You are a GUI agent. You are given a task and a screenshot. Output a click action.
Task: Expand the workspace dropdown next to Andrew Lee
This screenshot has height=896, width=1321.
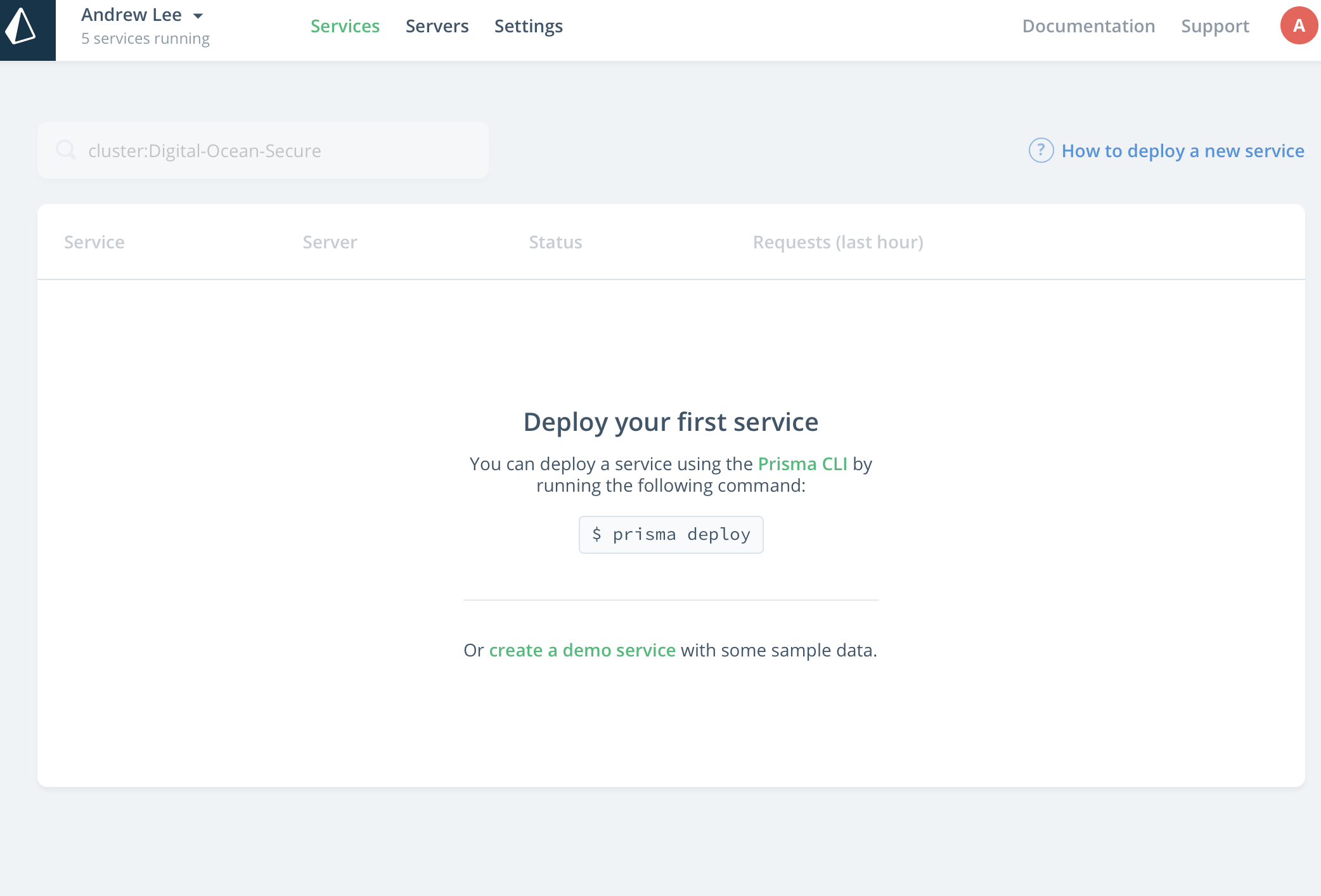[x=198, y=15]
